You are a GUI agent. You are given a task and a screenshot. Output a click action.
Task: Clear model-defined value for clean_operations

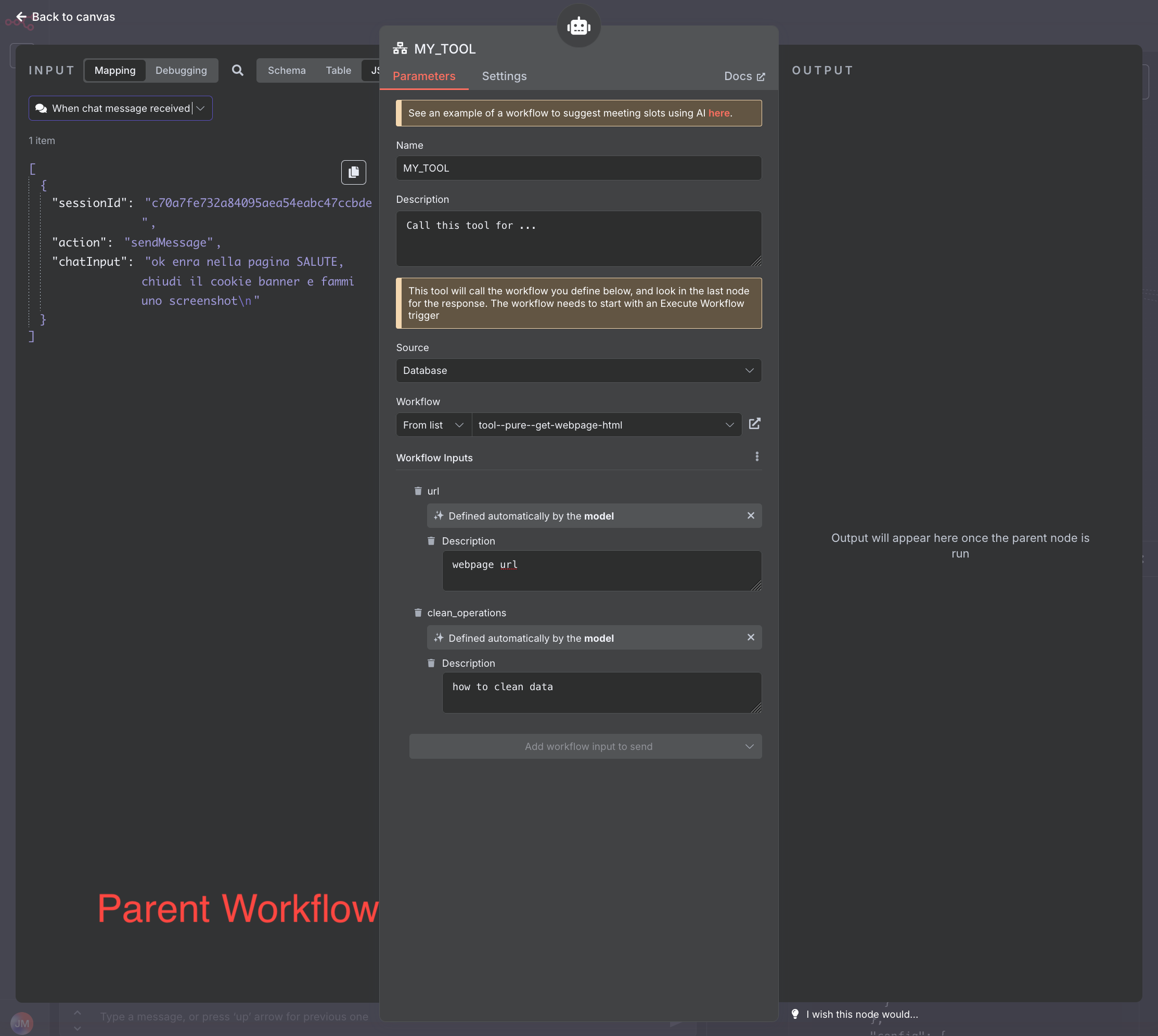pos(750,638)
